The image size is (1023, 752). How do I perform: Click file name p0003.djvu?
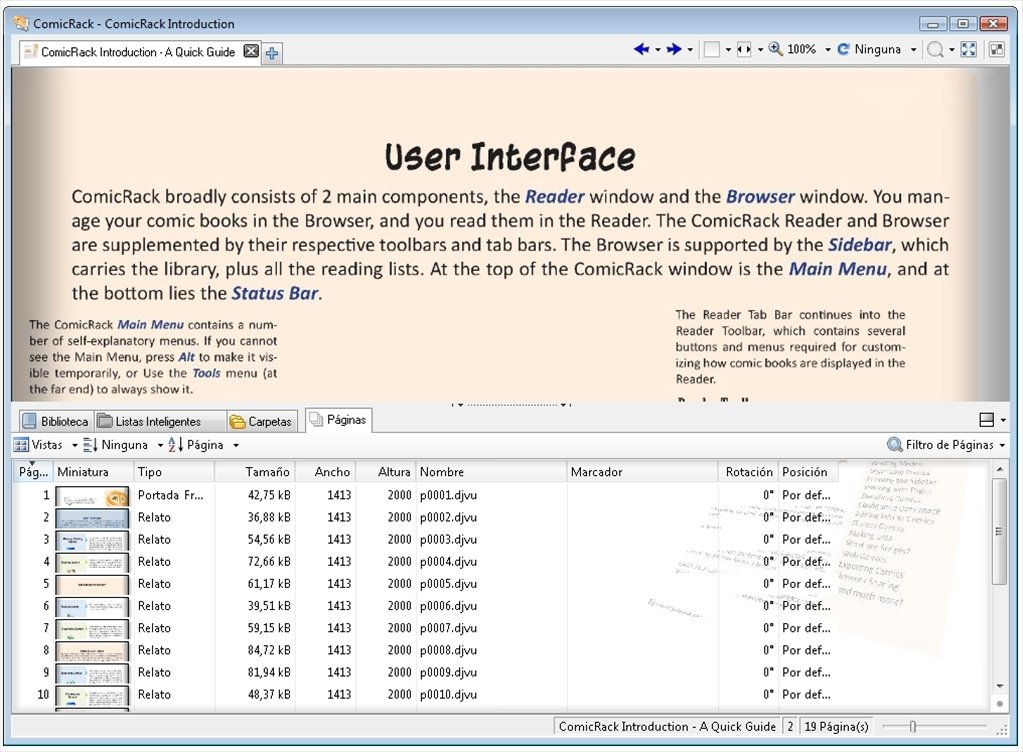(x=448, y=539)
